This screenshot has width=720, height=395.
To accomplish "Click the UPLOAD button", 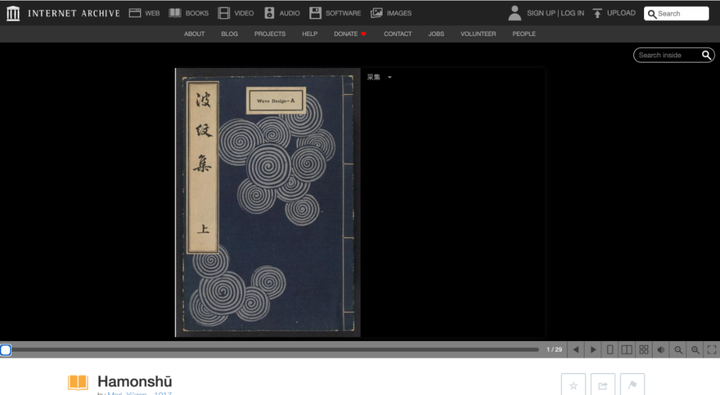I will click(614, 13).
